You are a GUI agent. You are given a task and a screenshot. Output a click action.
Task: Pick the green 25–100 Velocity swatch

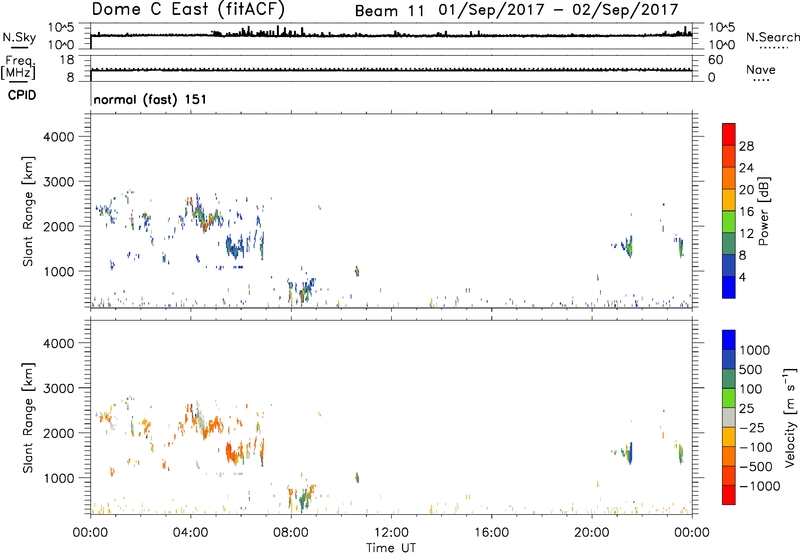coord(729,398)
